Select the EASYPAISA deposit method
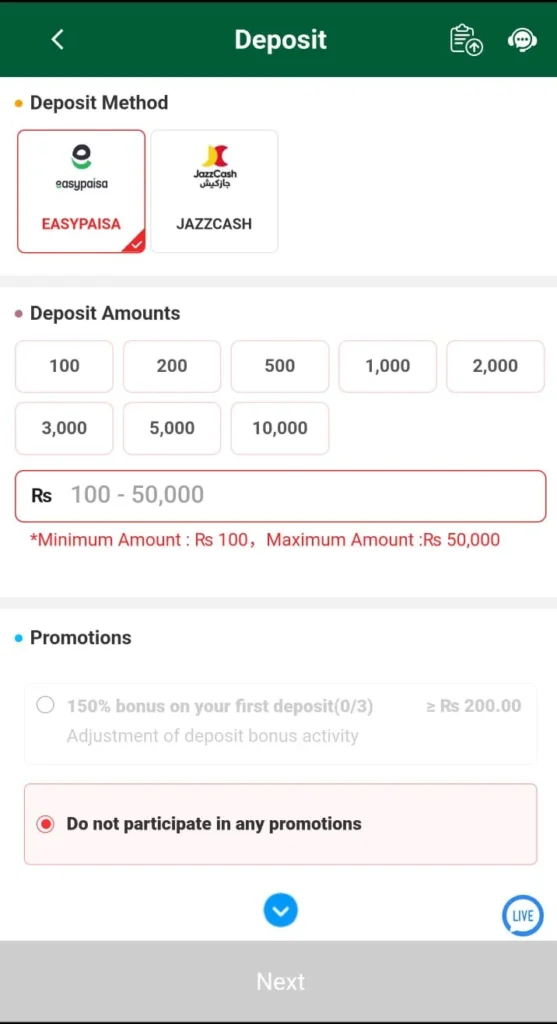This screenshot has height=1024, width=557. coord(82,191)
